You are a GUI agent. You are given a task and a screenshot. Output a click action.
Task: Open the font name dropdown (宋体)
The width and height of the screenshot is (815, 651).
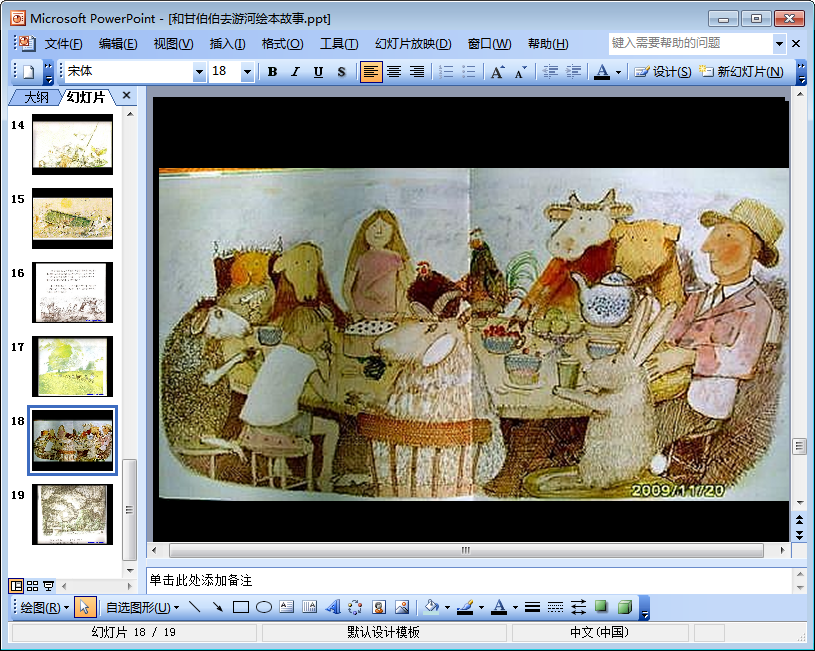click(x=199, y=72)
